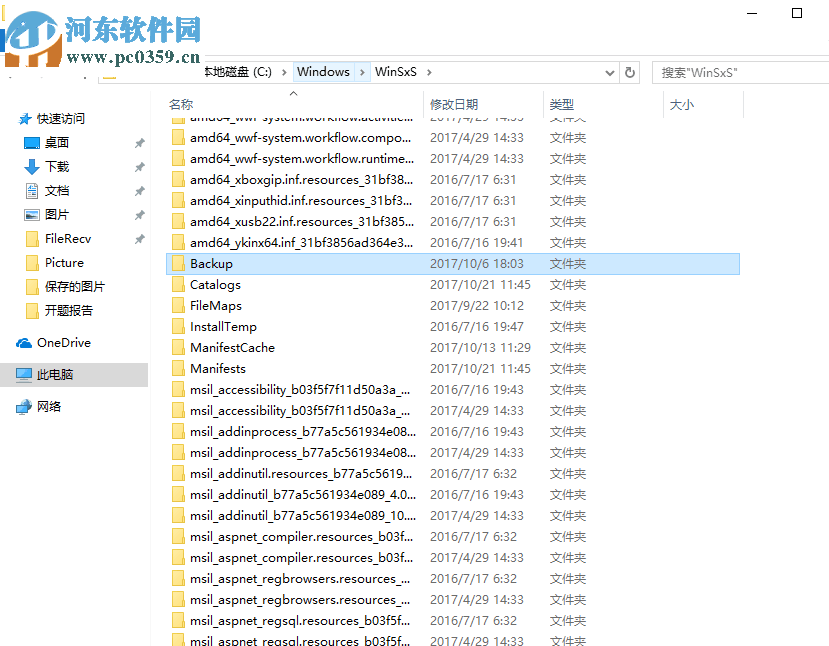The height and width of the screenshot is (646, 829).
Task: Open the Network (网络) item
Action: (x=52, y=407)
